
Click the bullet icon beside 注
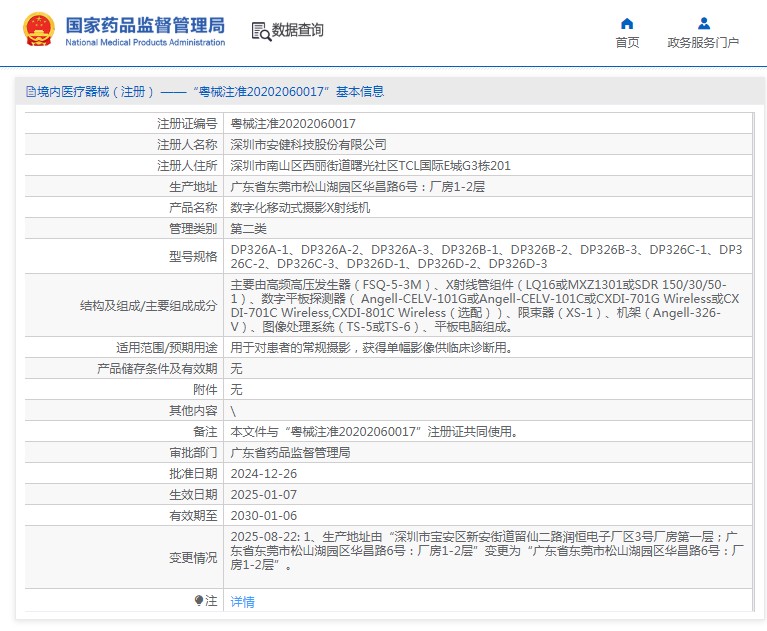199,600
